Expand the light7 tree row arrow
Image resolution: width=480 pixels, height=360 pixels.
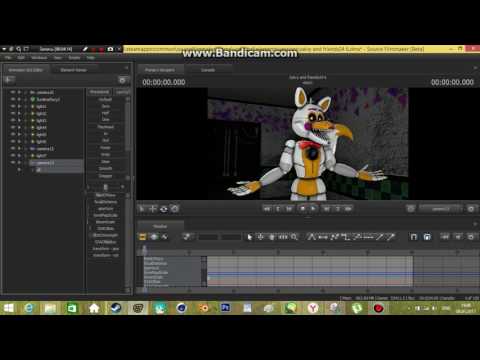[25, 155]
